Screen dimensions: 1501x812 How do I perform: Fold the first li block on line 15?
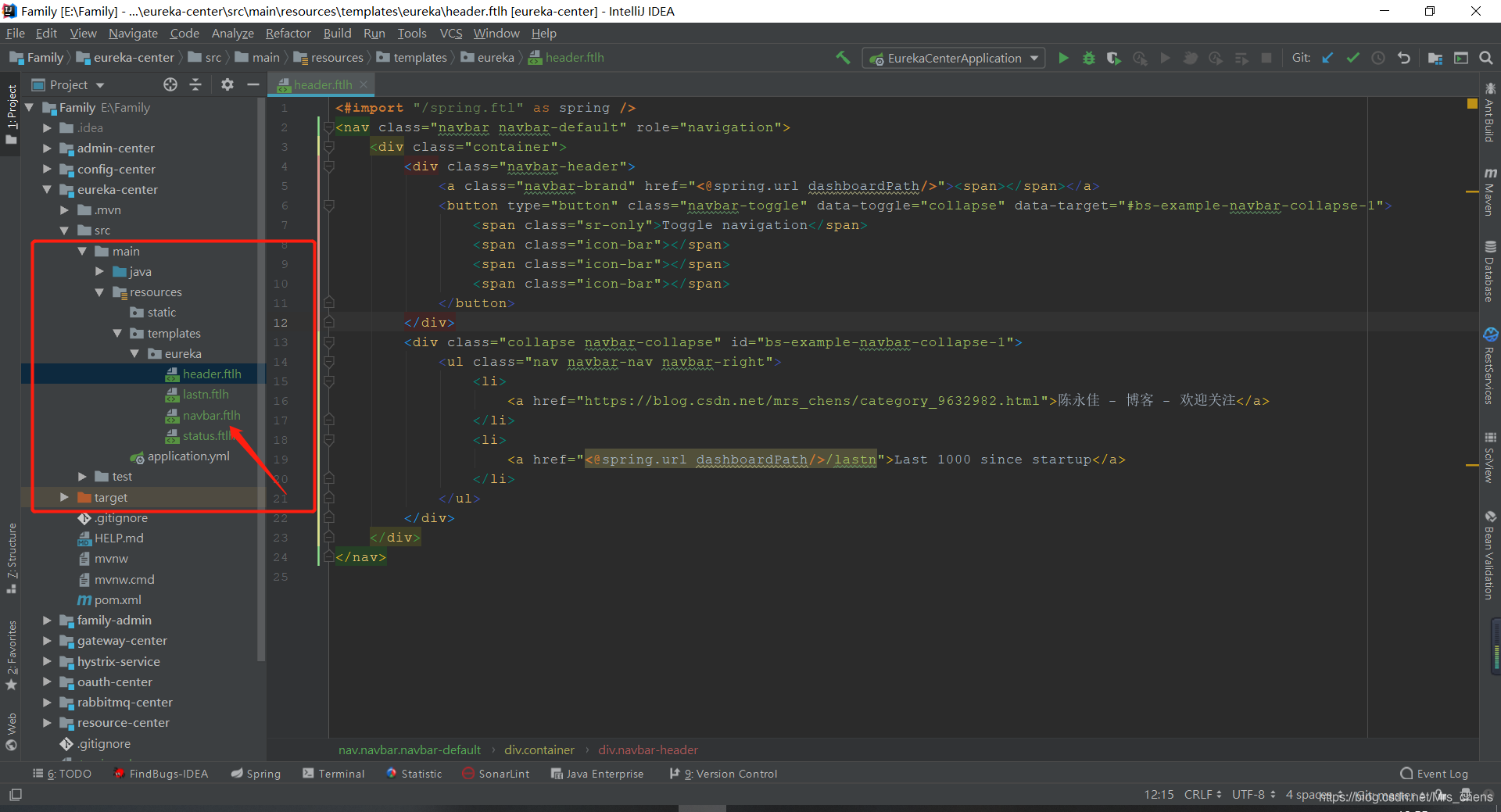pos(329,381)
